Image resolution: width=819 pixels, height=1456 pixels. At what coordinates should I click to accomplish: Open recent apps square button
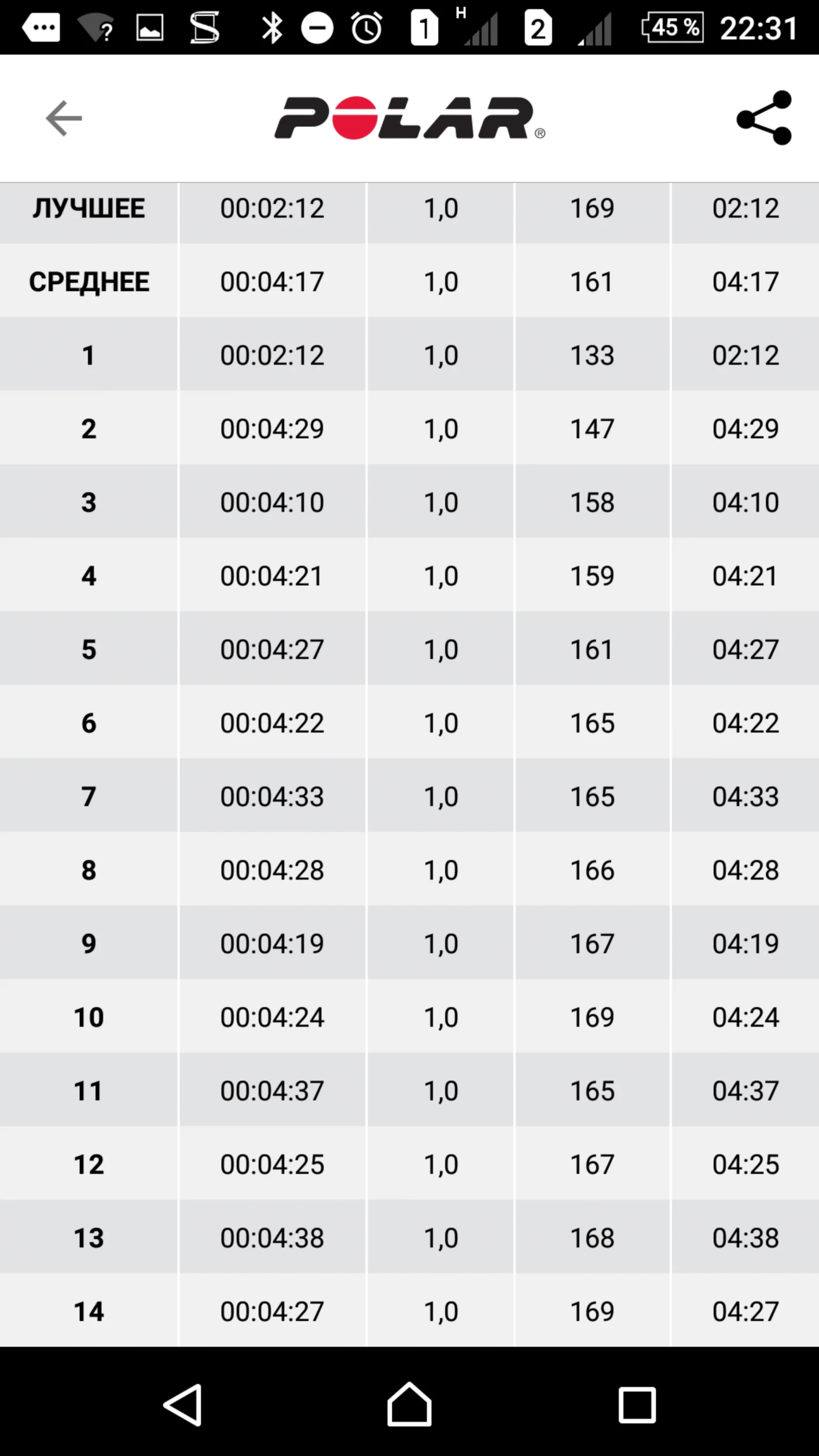[x=637, y=1405]
